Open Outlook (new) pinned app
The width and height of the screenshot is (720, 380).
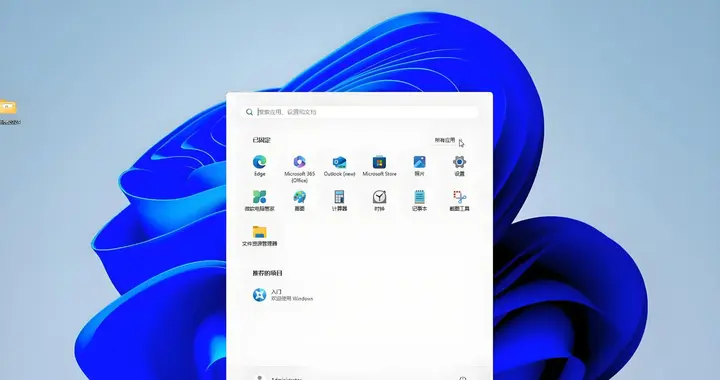click(x=339, y=166)
